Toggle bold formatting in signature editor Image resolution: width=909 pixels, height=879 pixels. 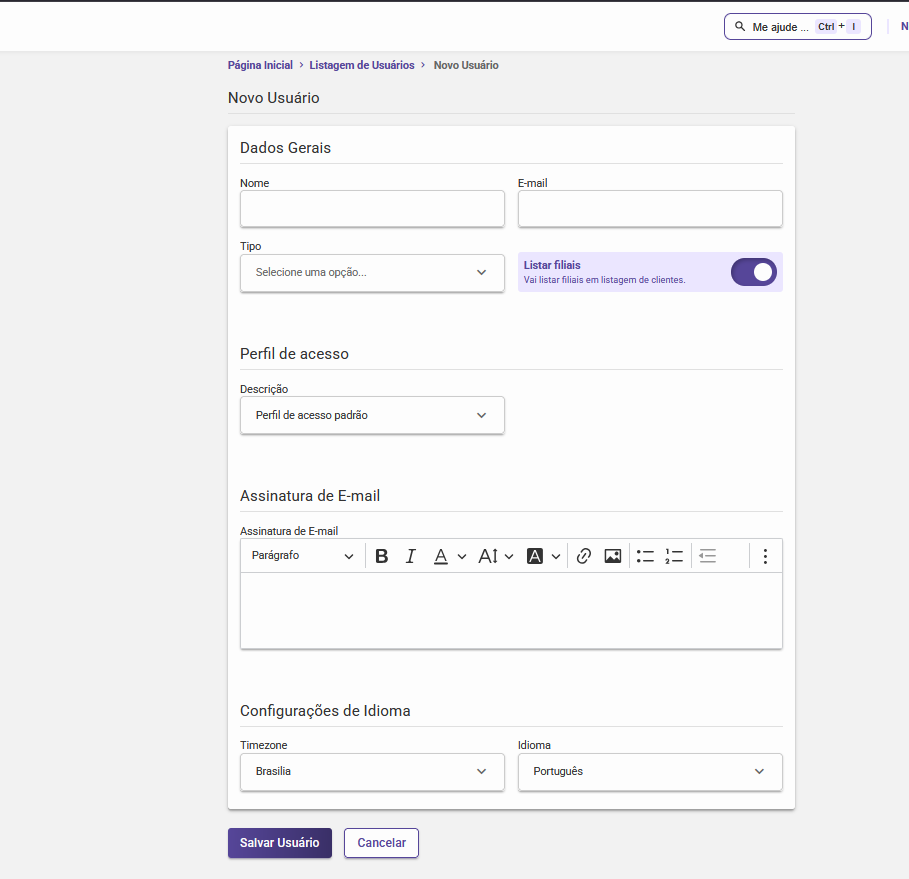(x=381, y=557)
